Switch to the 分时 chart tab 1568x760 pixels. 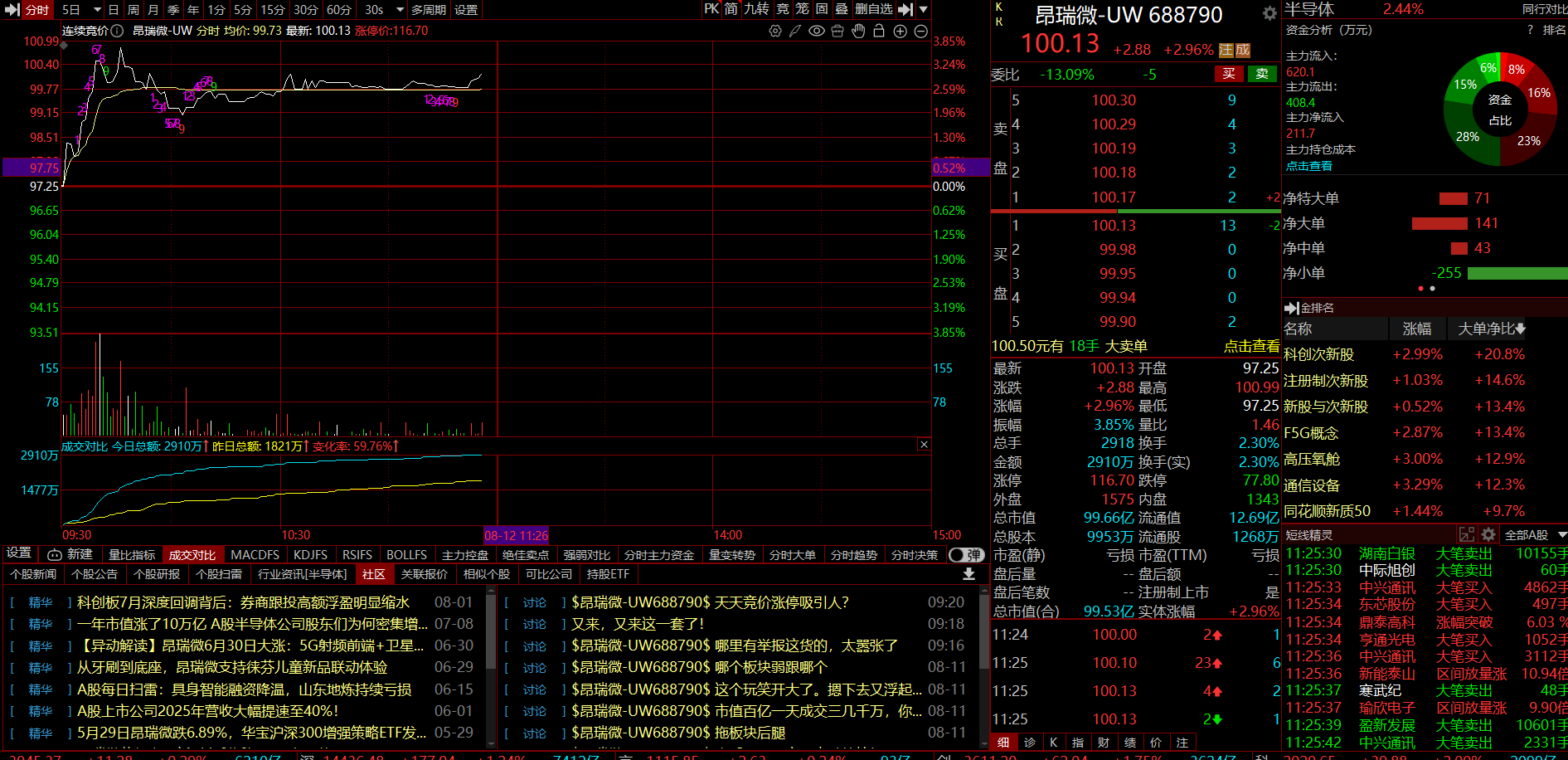[37, 10]
